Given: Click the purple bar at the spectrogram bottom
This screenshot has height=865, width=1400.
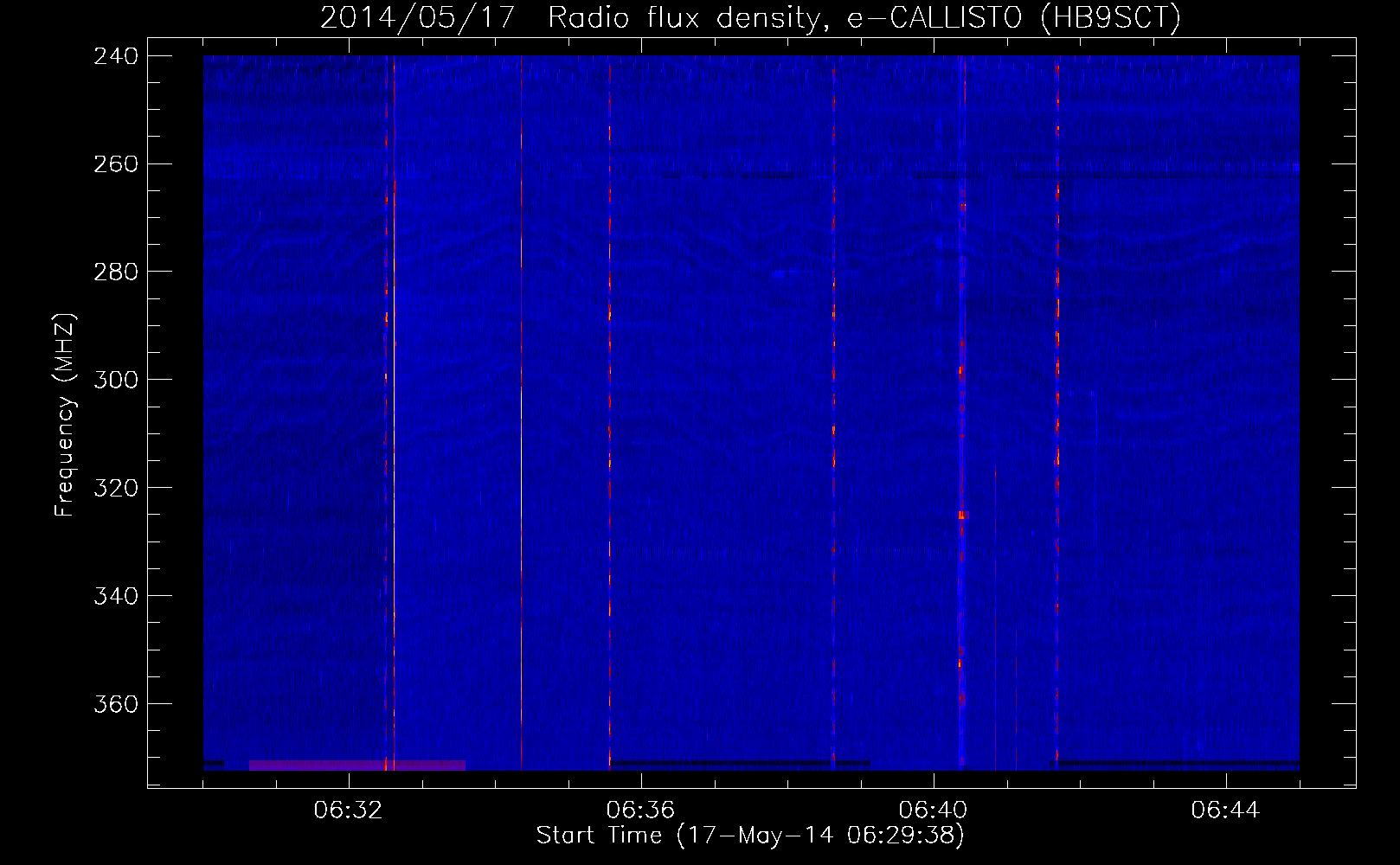Looking at the screenshot, I should click(356, 766).
